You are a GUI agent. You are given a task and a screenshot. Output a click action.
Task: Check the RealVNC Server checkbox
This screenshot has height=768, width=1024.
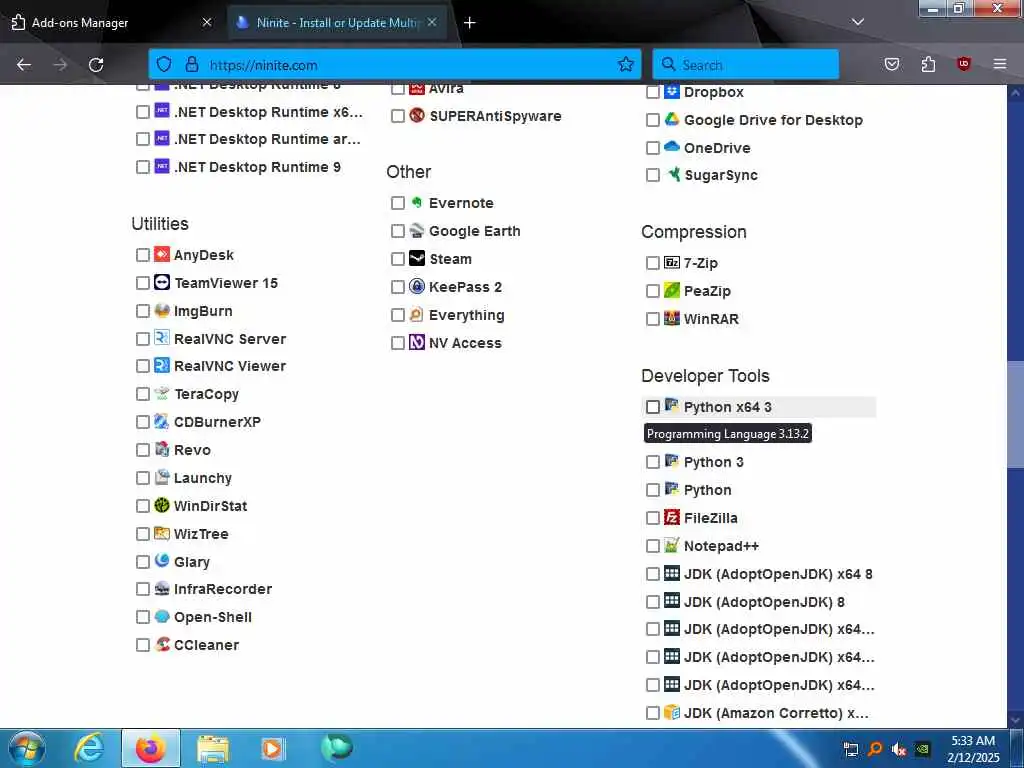[143, 339]
